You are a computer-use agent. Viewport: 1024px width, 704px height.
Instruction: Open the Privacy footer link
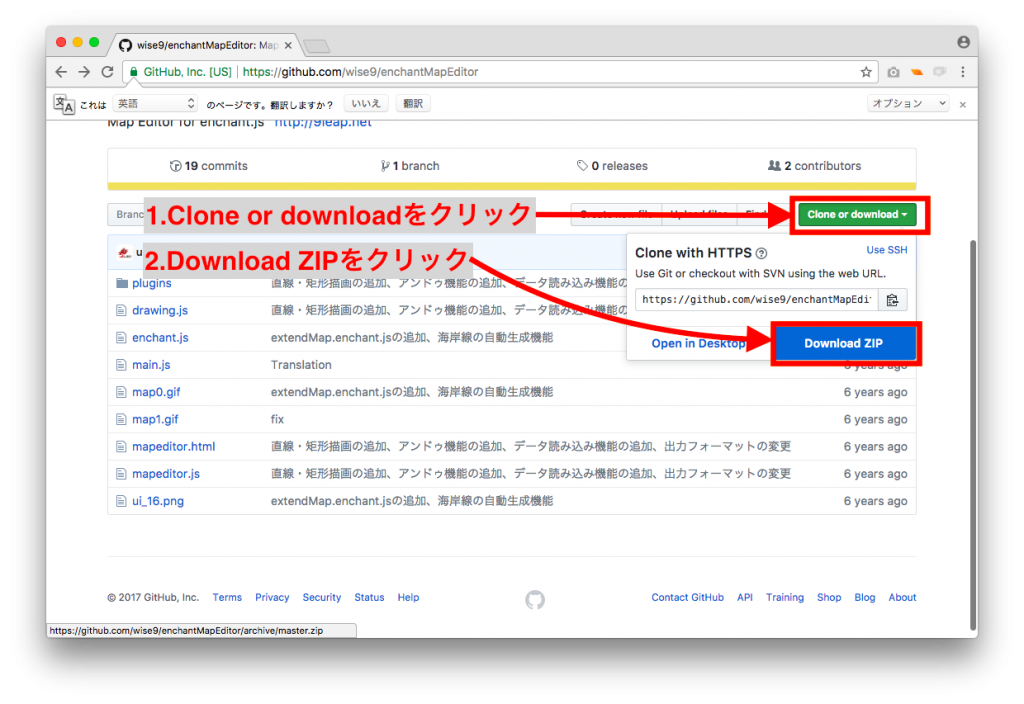pyautogui.click(x=272, y=598)
